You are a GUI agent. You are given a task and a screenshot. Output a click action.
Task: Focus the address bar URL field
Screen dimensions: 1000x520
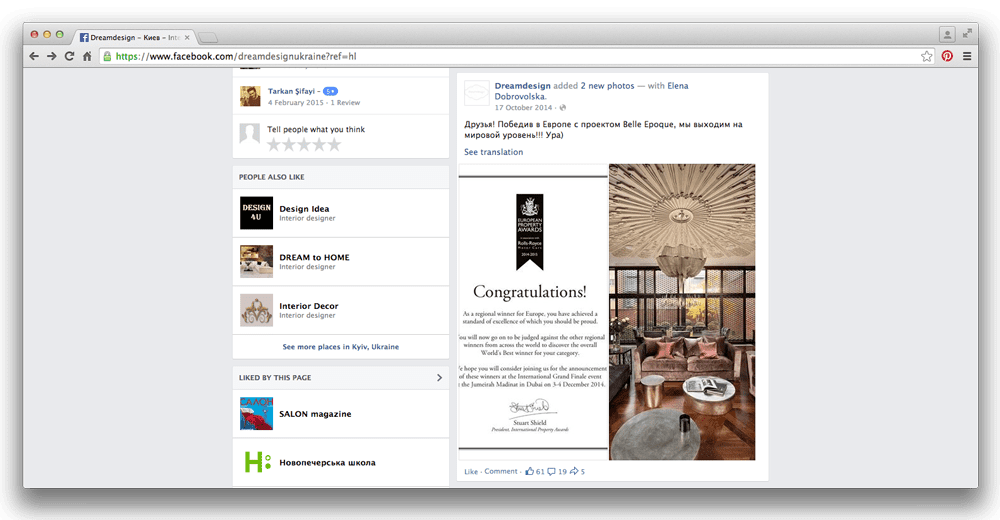(517, 56)
